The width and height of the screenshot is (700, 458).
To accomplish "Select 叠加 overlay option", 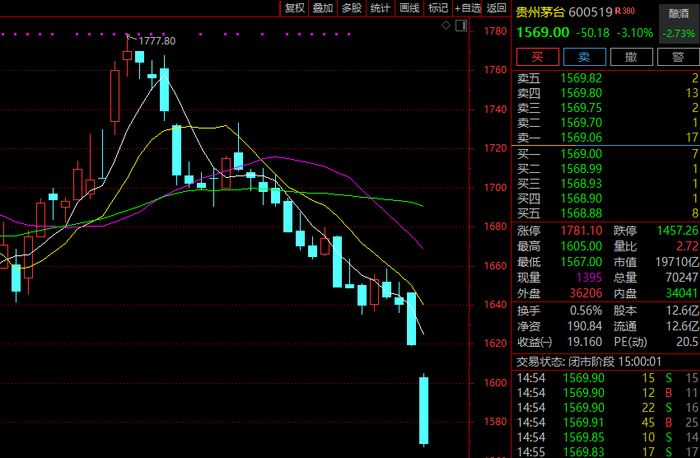I will (x=323, y=8).
